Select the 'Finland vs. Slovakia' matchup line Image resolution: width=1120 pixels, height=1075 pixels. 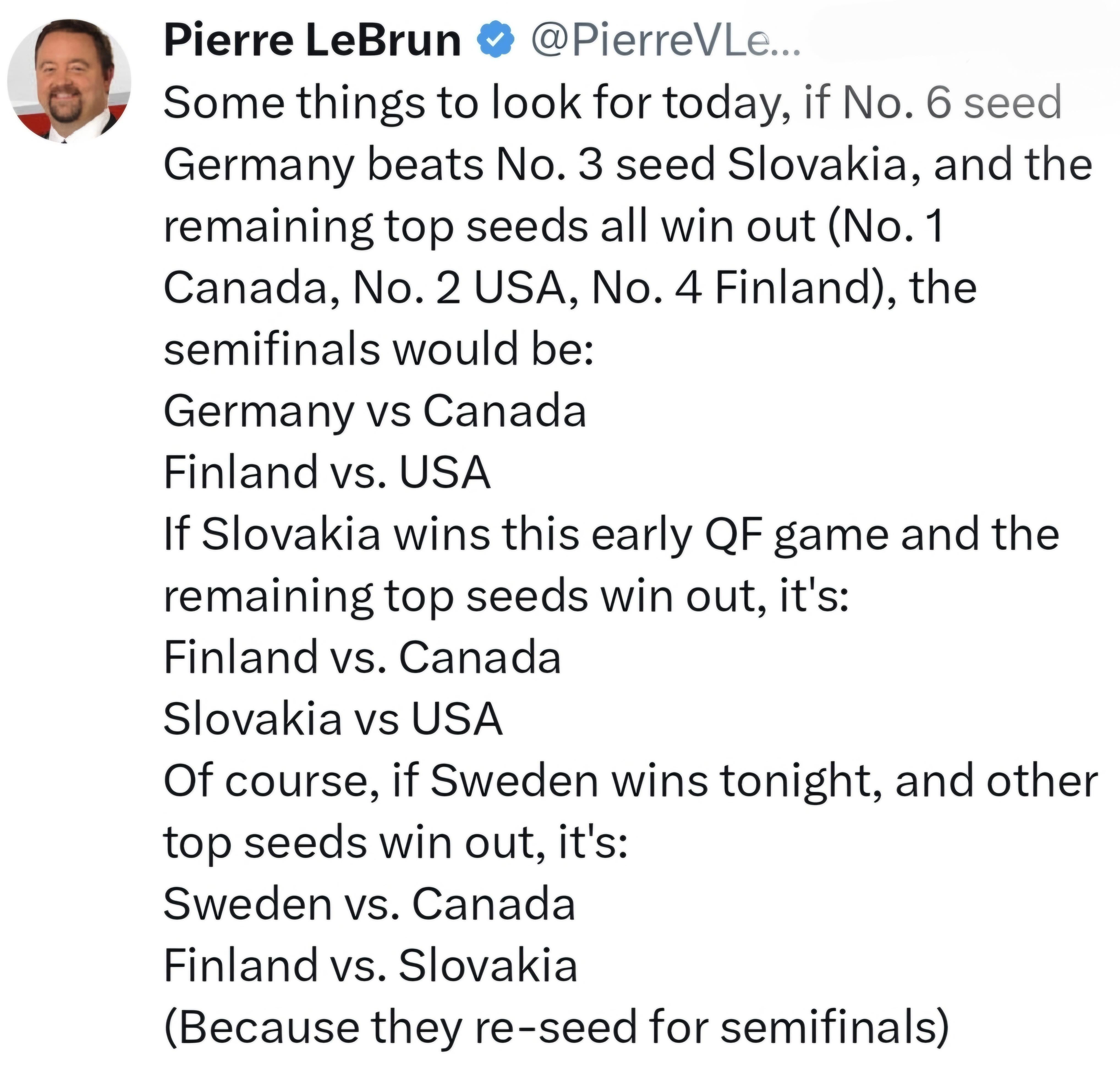coord(370,965)
